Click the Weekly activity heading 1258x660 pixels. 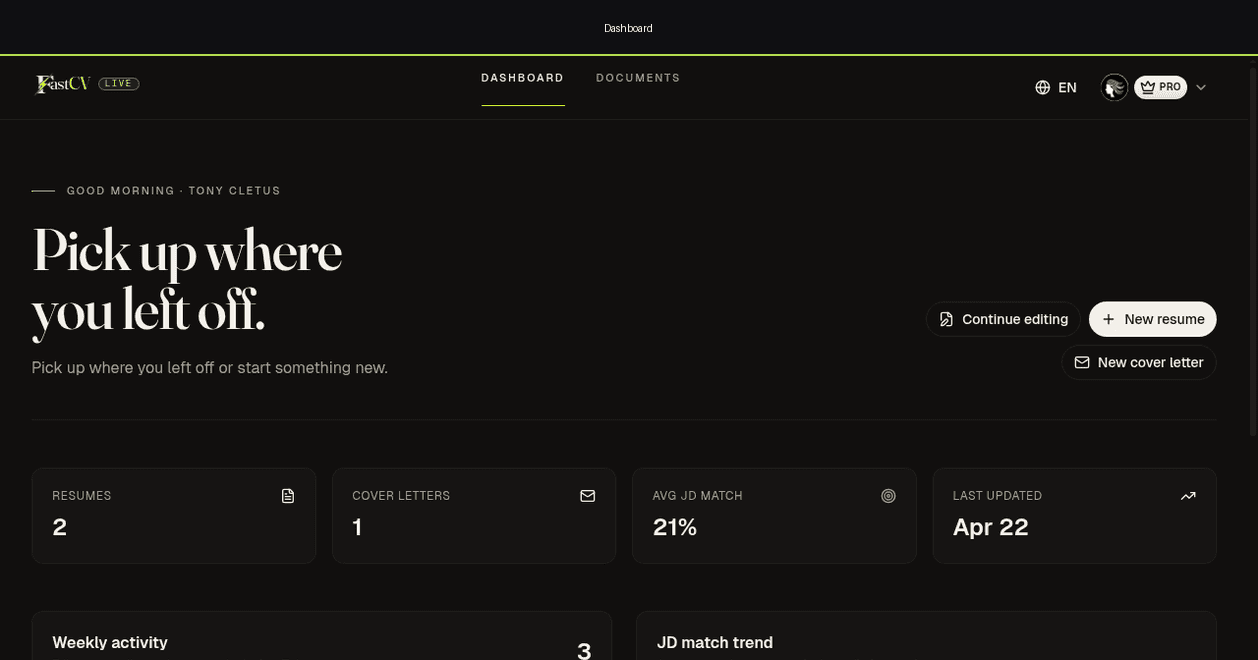pos(110,643)
